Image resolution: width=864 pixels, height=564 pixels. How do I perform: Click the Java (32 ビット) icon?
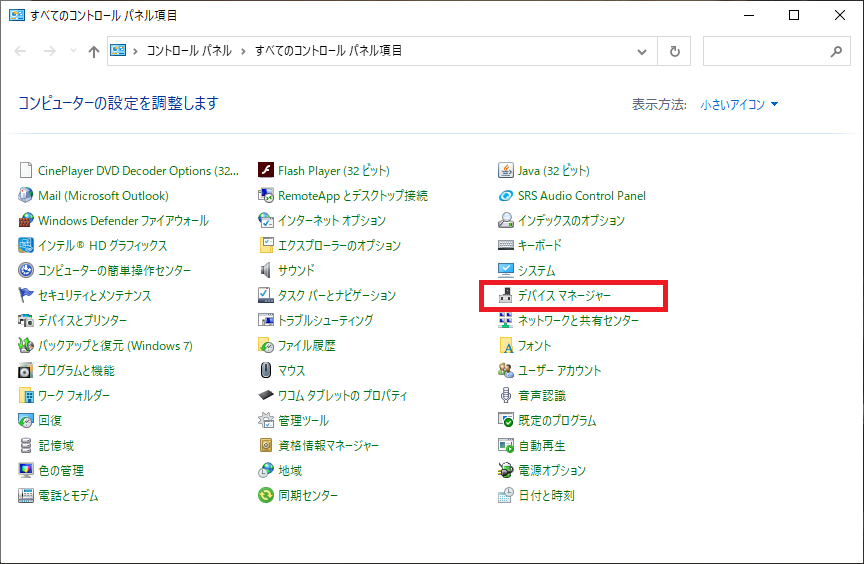506,171
